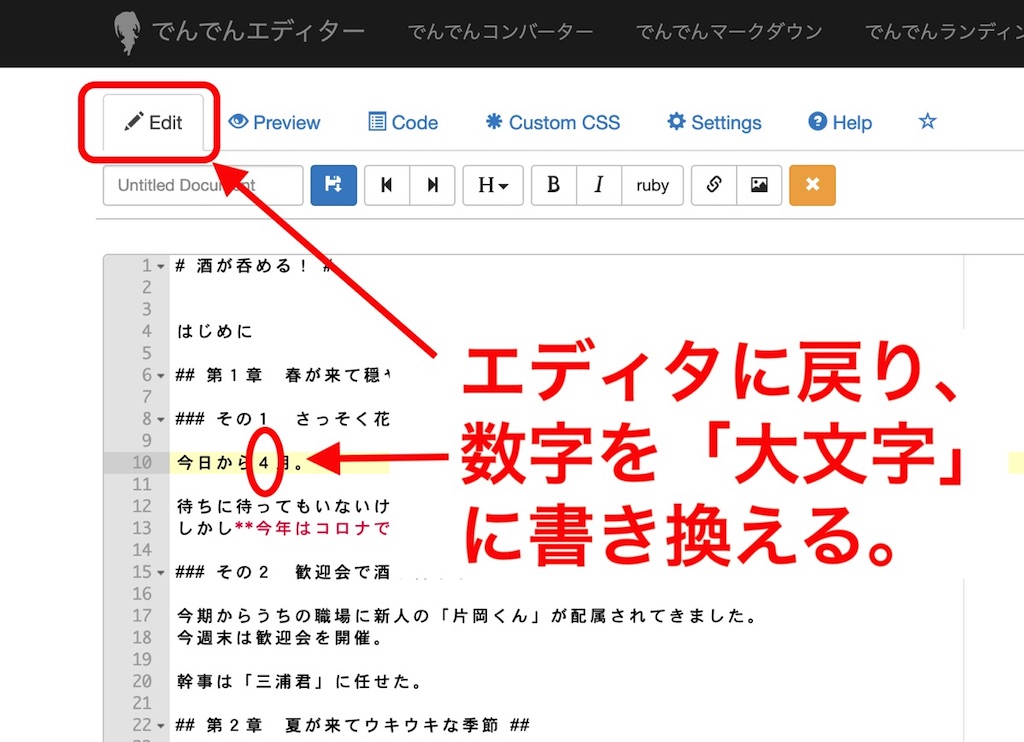The image size is (1024, 742).
Task: Insert a hyperlink using the link icon
Action: coord(714,185)
